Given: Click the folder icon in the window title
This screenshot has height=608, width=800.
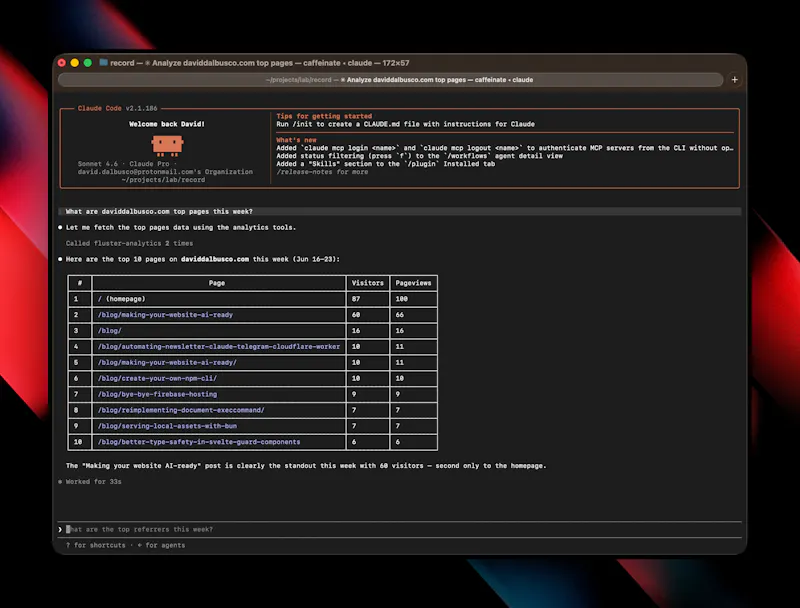Looking at the screenshot, I should pos(104,62).
